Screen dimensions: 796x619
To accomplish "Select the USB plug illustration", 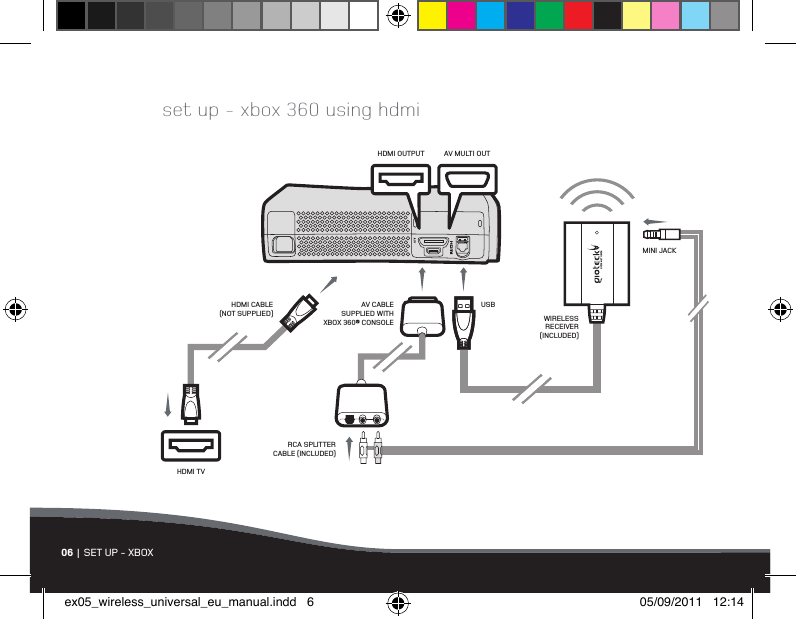I will point(463,322).
